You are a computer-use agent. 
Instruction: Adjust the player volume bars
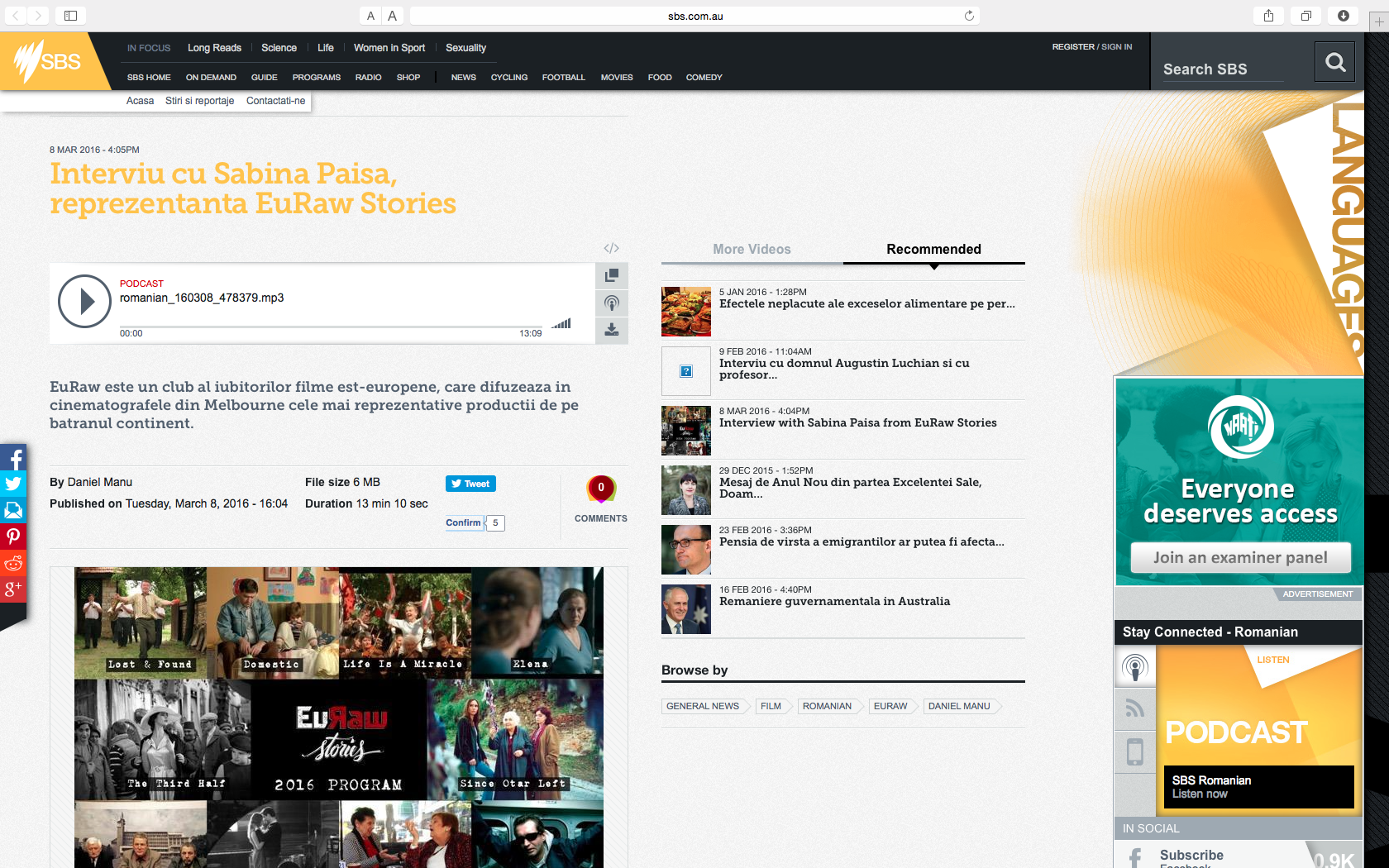click(561, 323)
